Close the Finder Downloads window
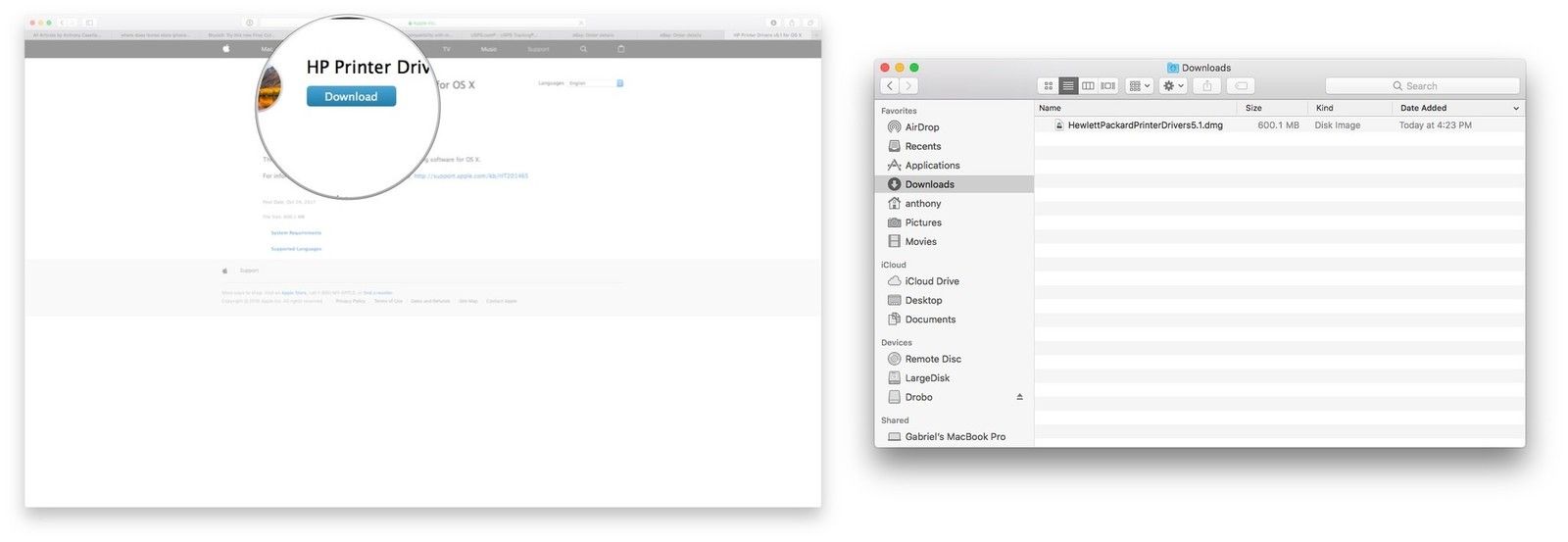This screenshot has height=542, width=1568. (885, 68)
